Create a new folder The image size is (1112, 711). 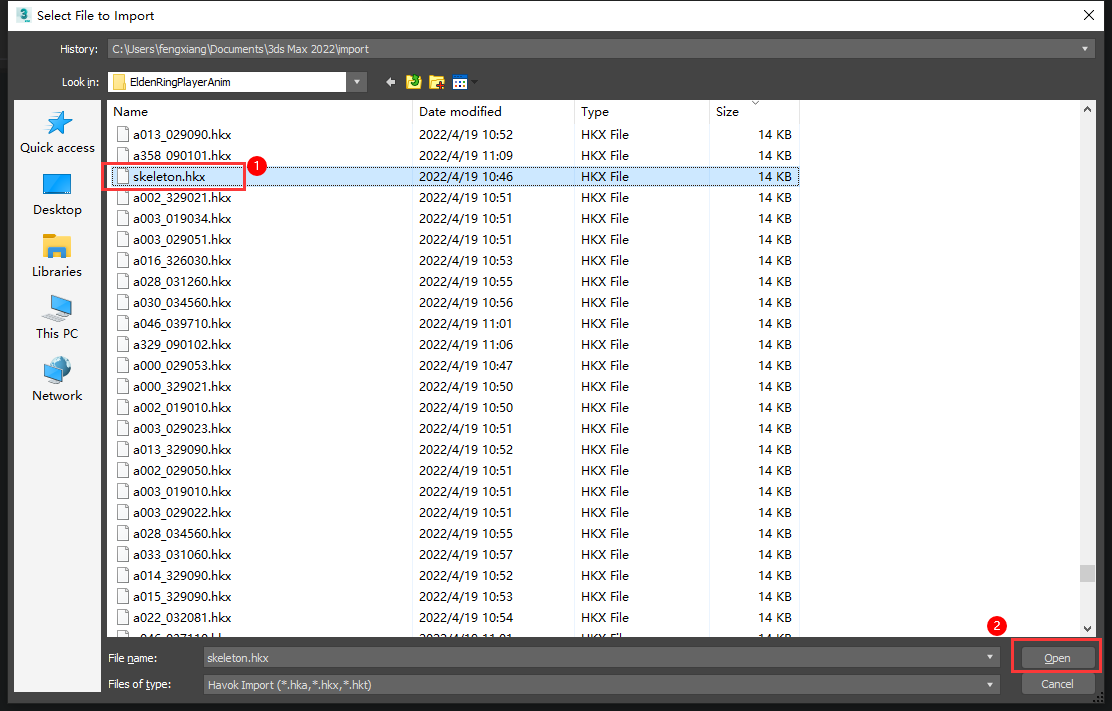pyautogui.click(x=437, y=82)
